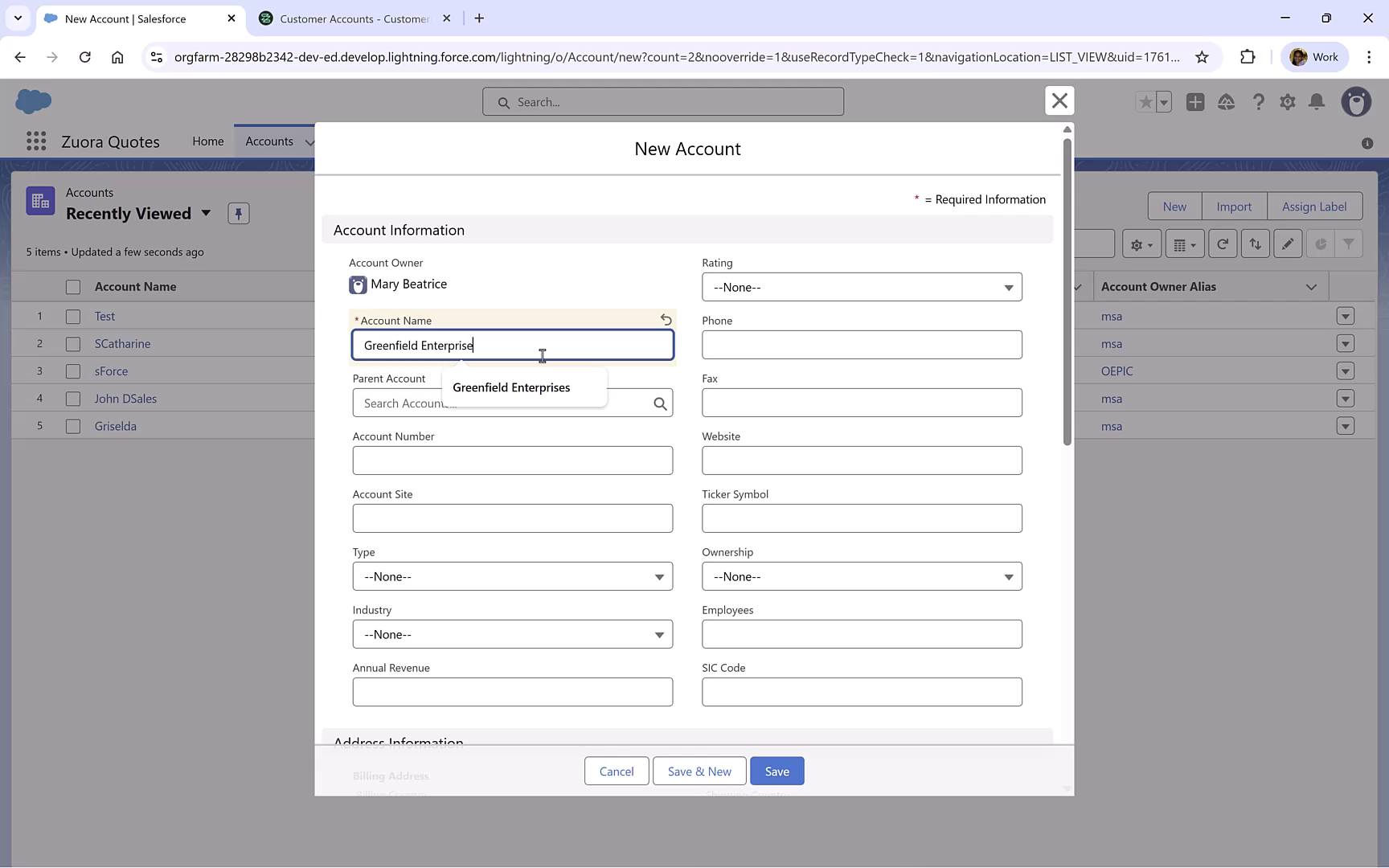Select the checkbox for the Test account
This screenshot has width=1389, height=868.
(x=72, y=316)
